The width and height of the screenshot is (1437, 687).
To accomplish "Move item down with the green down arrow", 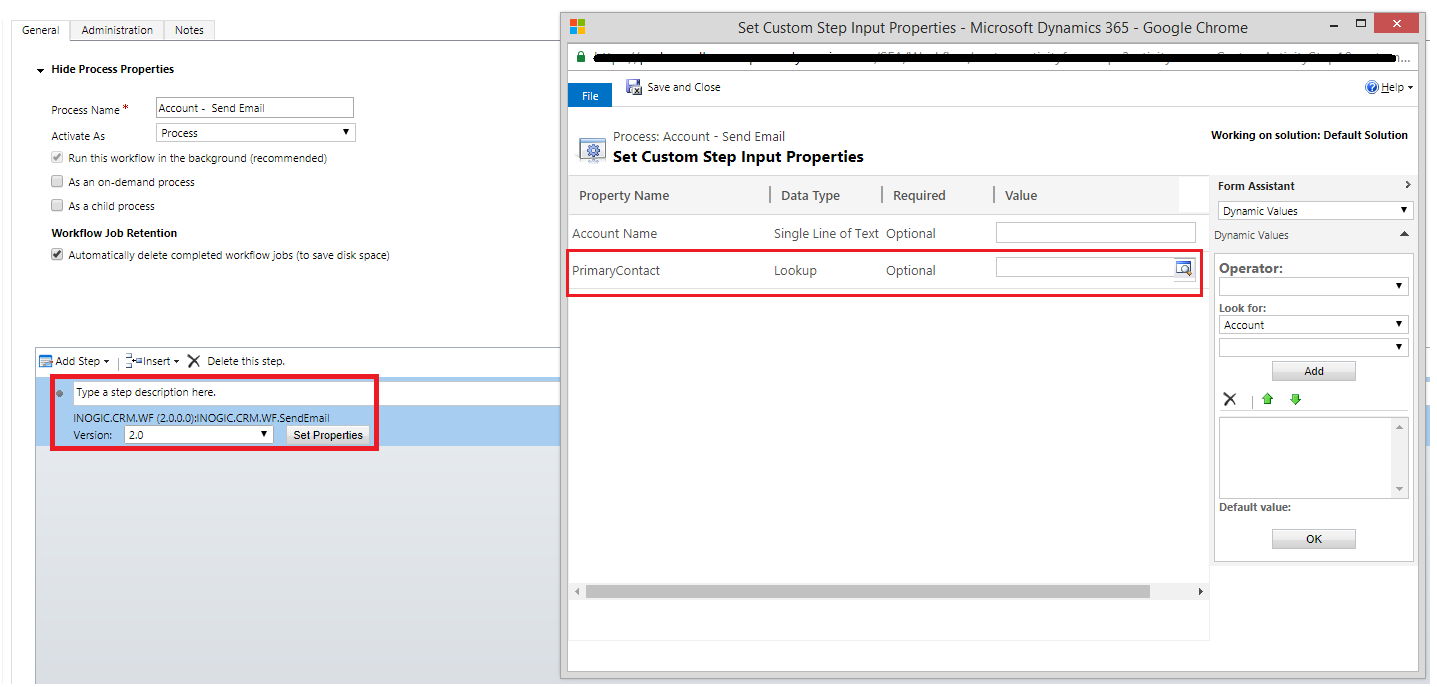I will (x=1295, y=399).
